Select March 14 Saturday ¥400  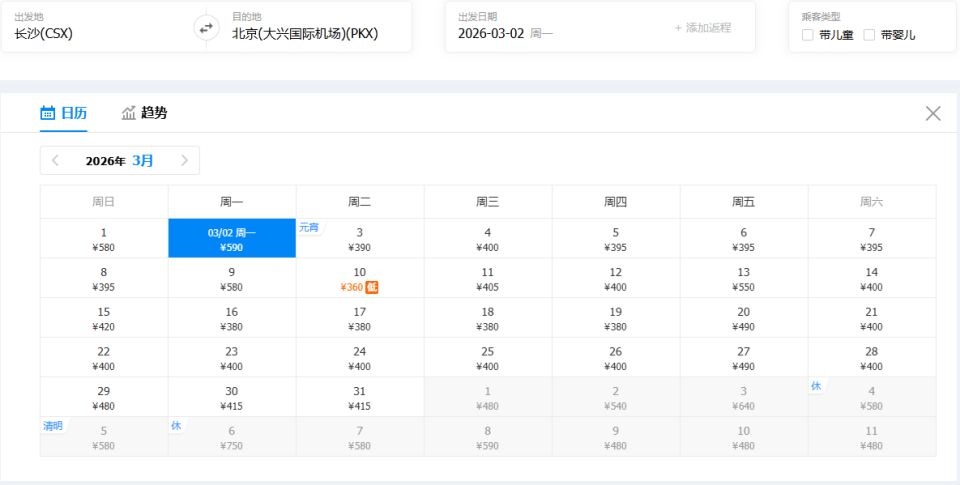[x=872, y=278]
